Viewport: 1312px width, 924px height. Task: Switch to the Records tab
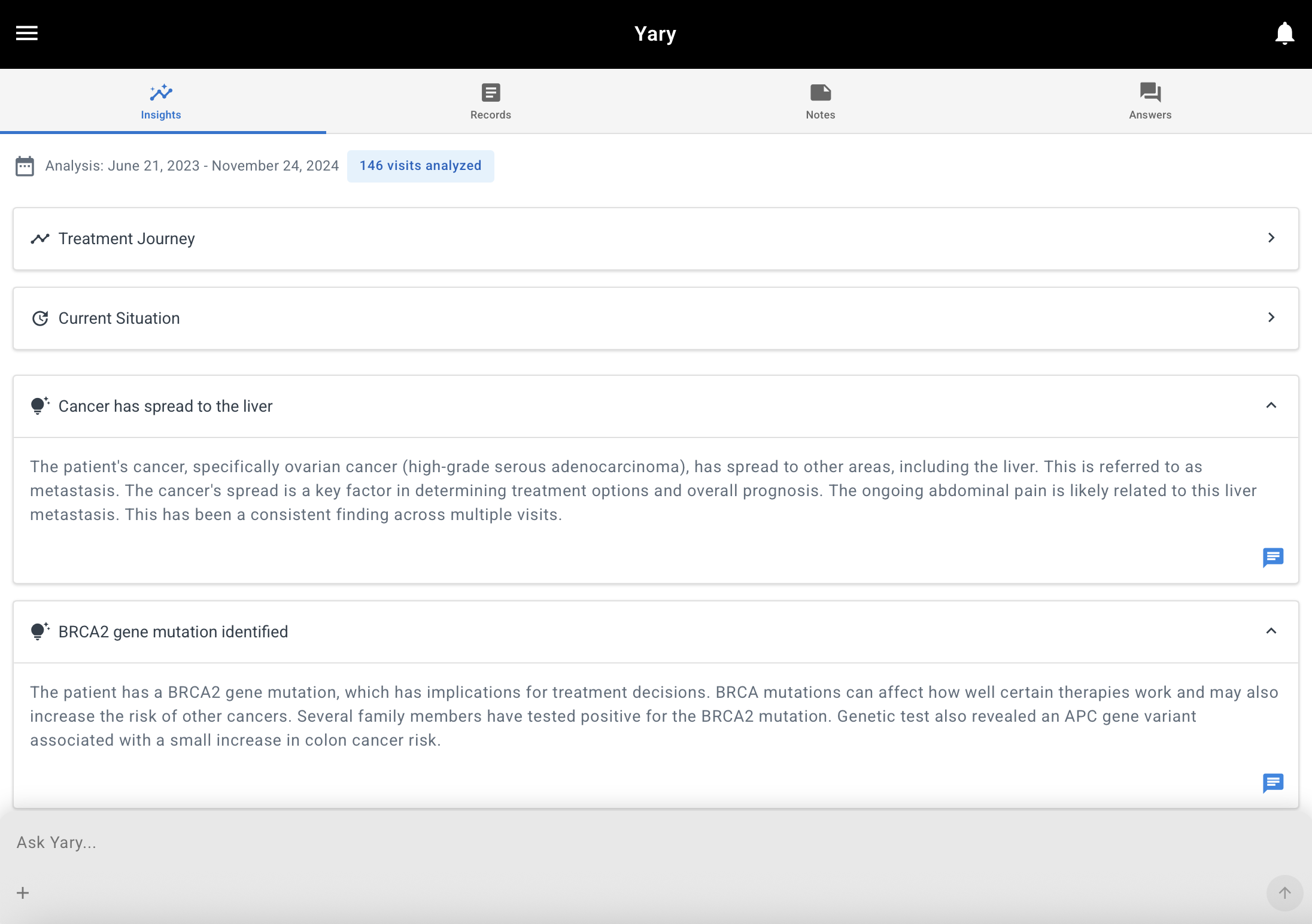[490, 101]
